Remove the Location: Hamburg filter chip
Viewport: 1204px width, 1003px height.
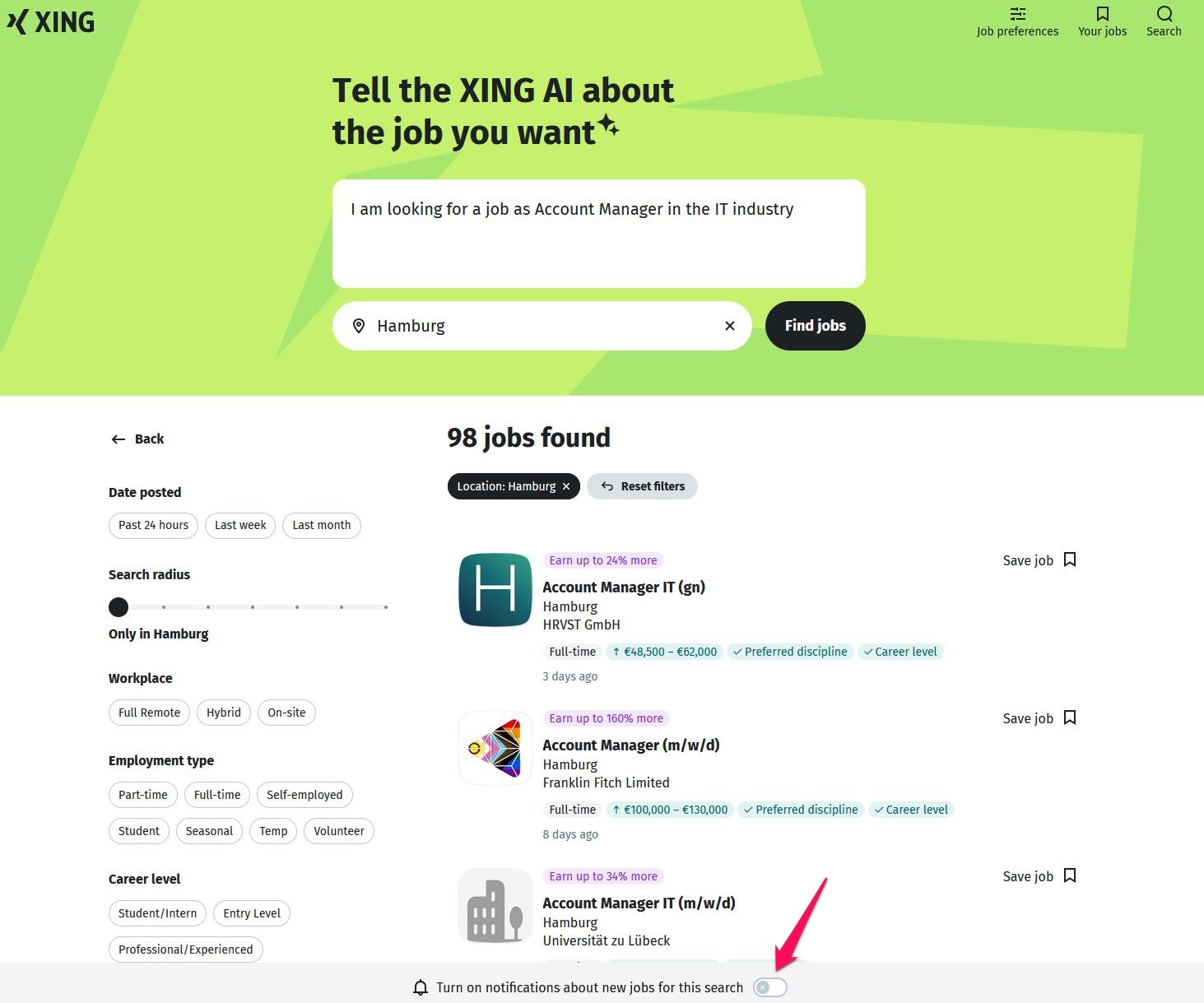coord(566,486)
